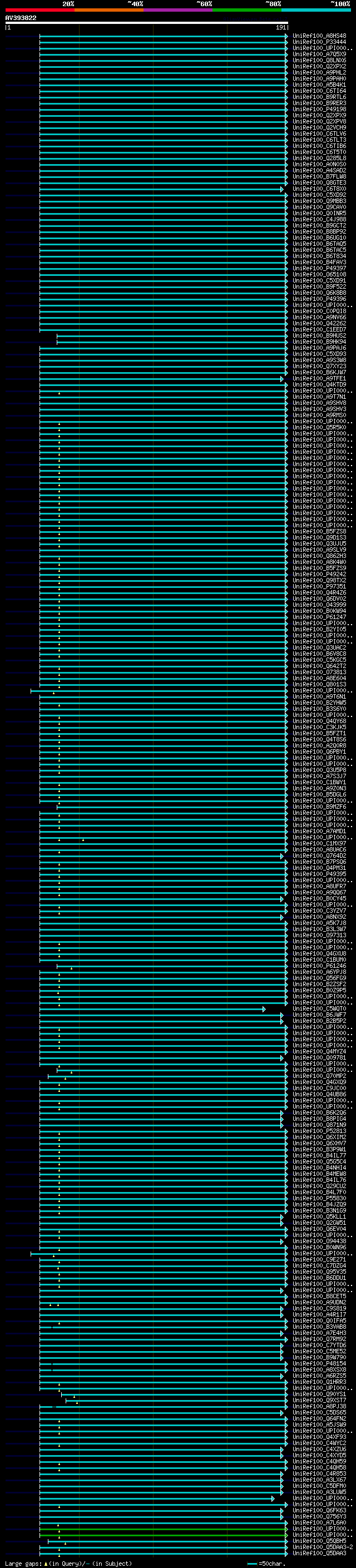This screenshot has height=1568, width=356.
Task: Click the cyan ~100% legend segment
Action: click(317, 10)
